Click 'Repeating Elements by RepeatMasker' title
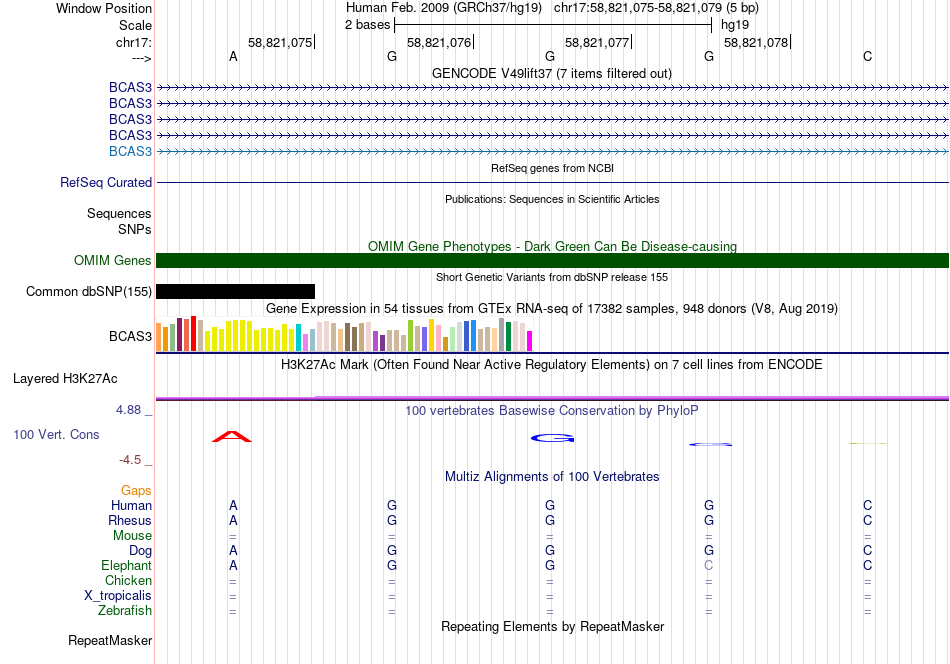Image resolution: width=950 pixels, height=664 pixels. tap(552, 627)
